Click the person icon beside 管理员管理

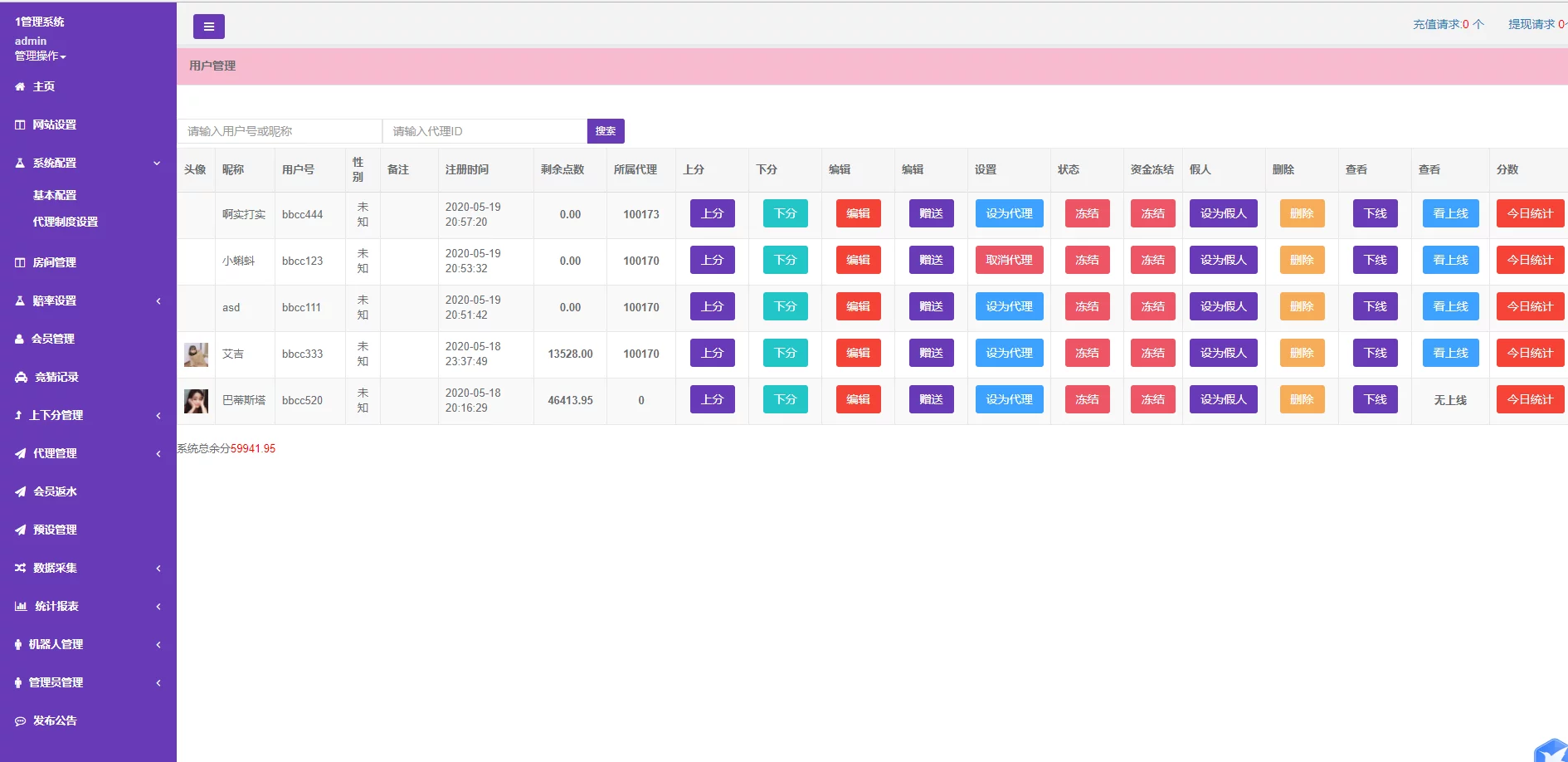(x=18, y=682)
